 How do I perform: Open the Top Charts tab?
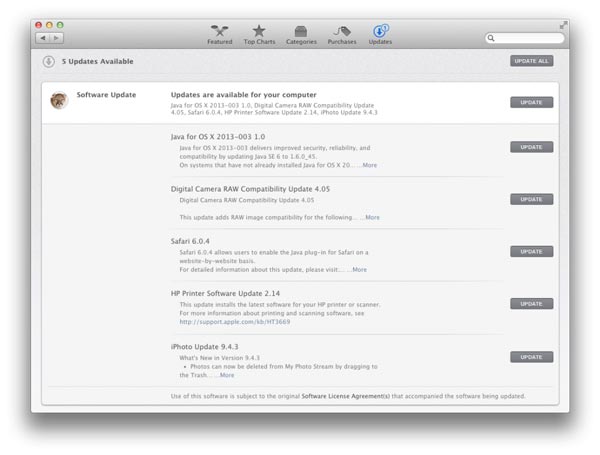click(x=259, y=34)
